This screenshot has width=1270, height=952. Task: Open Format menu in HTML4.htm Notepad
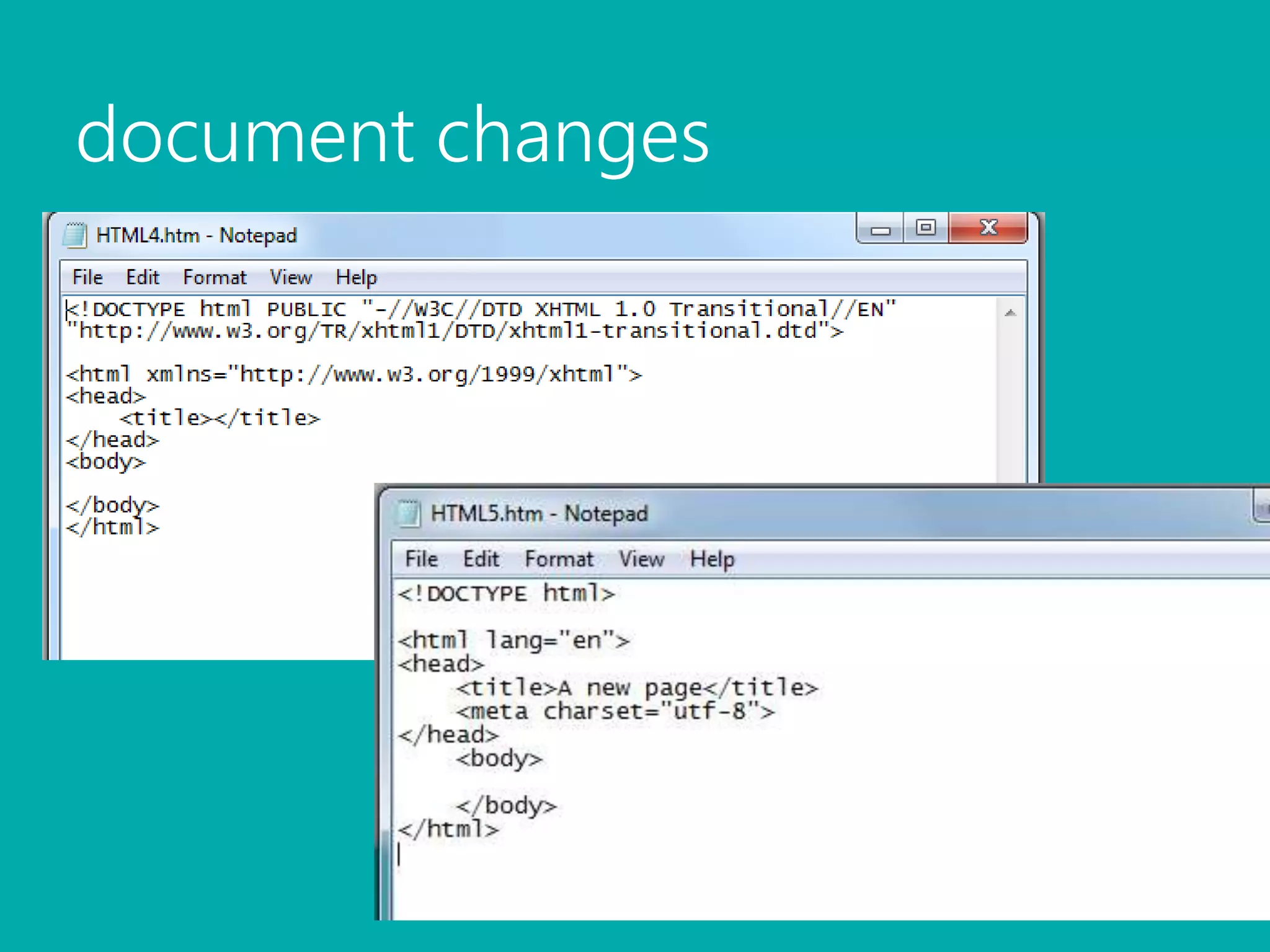215,277
